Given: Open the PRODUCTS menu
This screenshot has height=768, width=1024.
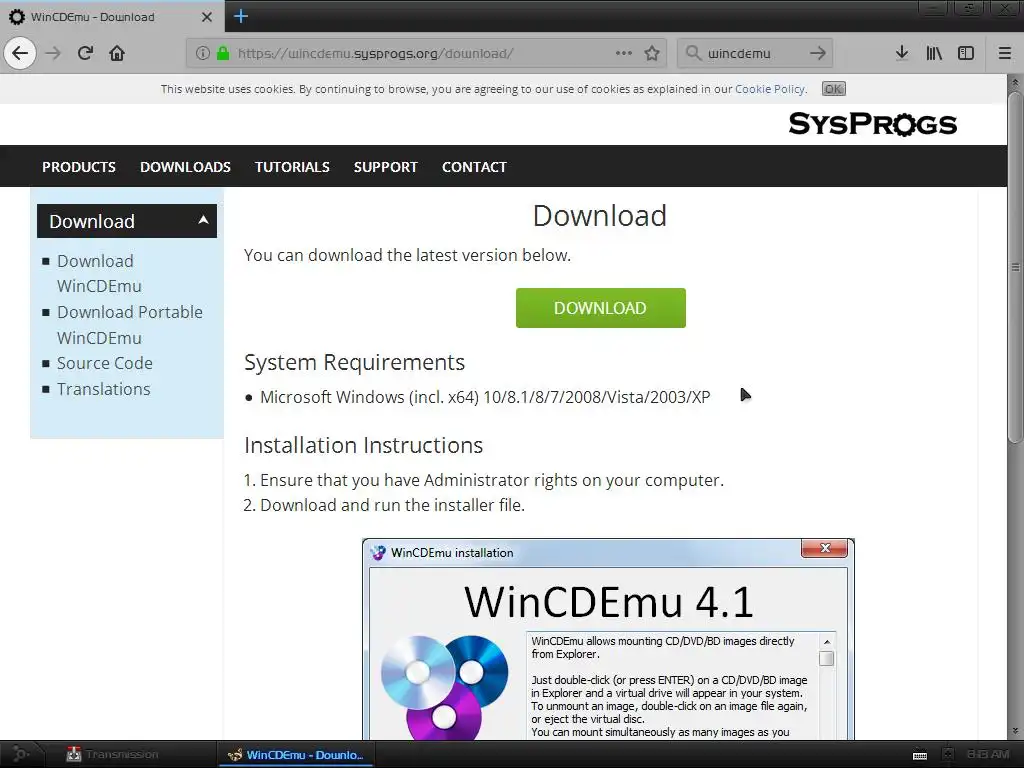Looking at the screenshot, I should [x=79, y=167].
